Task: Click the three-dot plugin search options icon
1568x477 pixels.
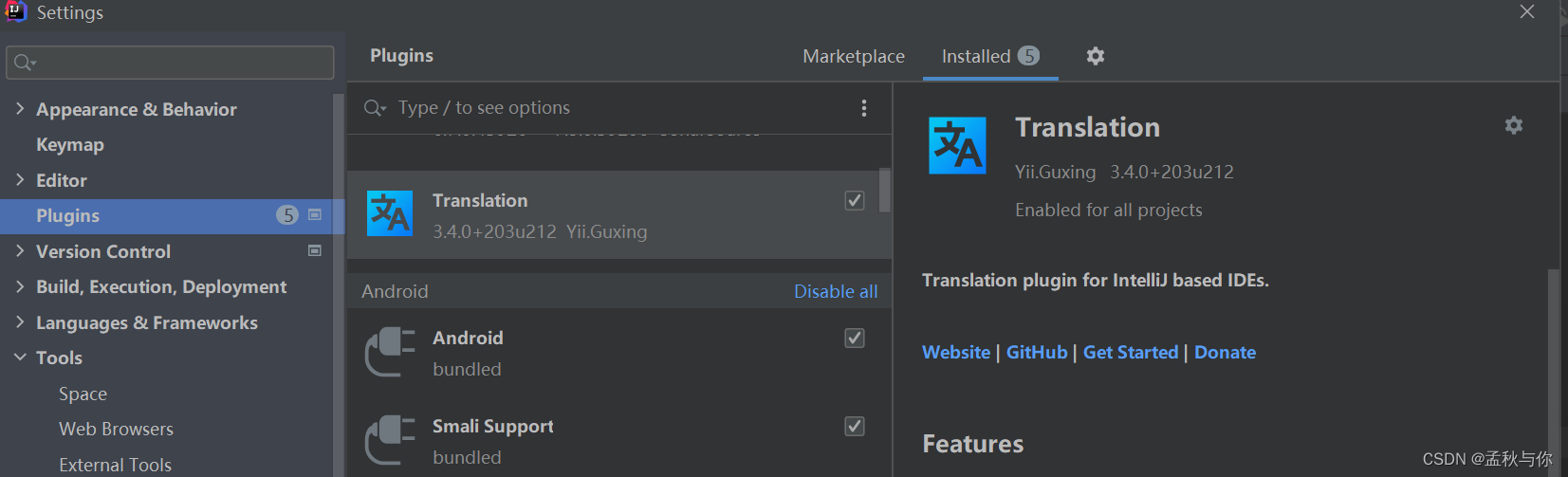Action: click(x=863, y=108)
